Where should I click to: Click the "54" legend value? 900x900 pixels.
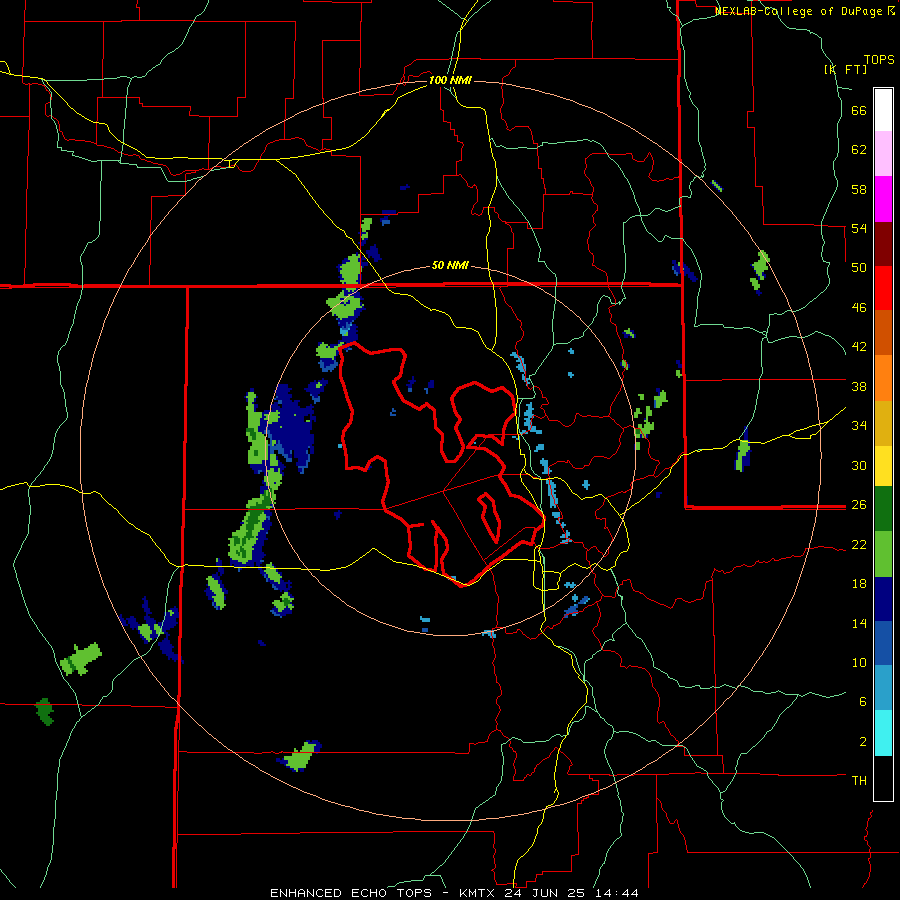tap(859, 228)
